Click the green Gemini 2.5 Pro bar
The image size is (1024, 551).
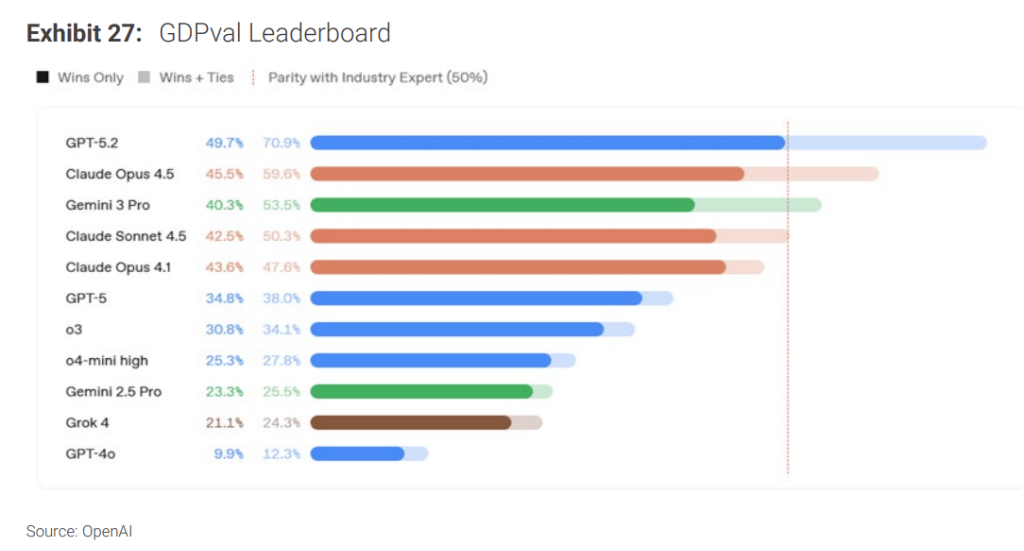(421, 391)
